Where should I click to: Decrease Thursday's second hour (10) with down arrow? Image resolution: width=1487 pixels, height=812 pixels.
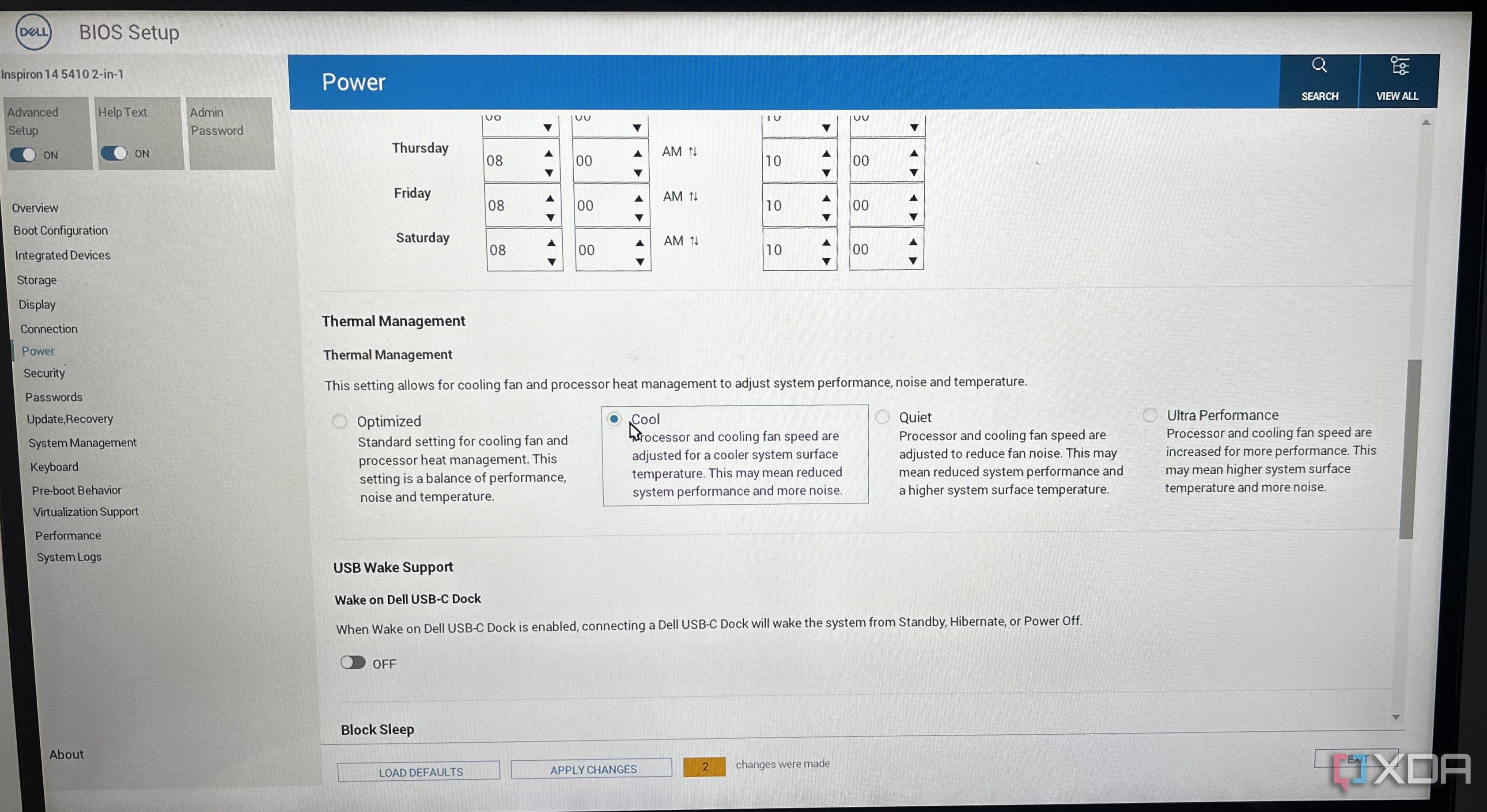[826, 173]
